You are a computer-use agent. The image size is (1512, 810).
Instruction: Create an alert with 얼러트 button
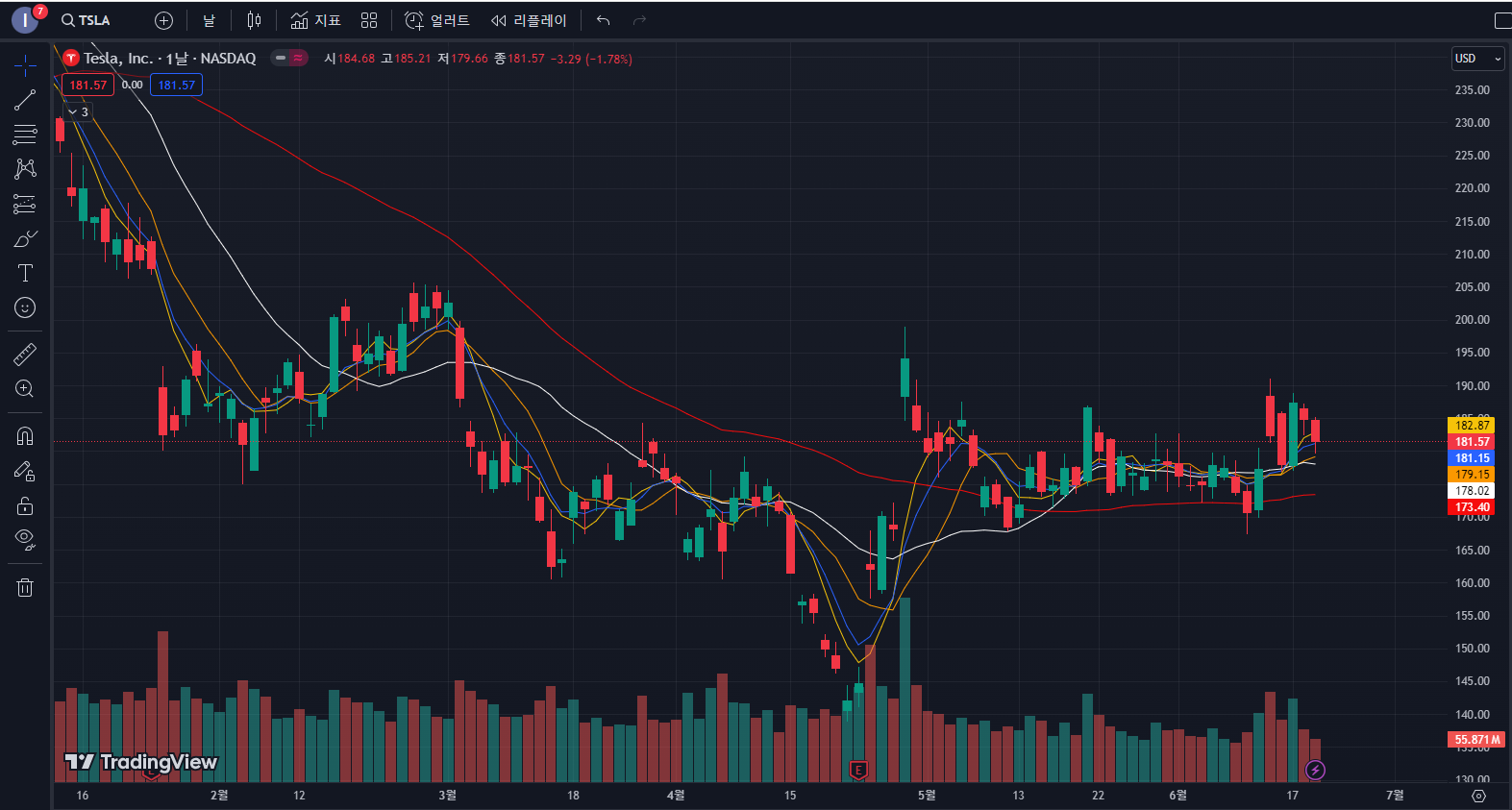tap(437, 20)
